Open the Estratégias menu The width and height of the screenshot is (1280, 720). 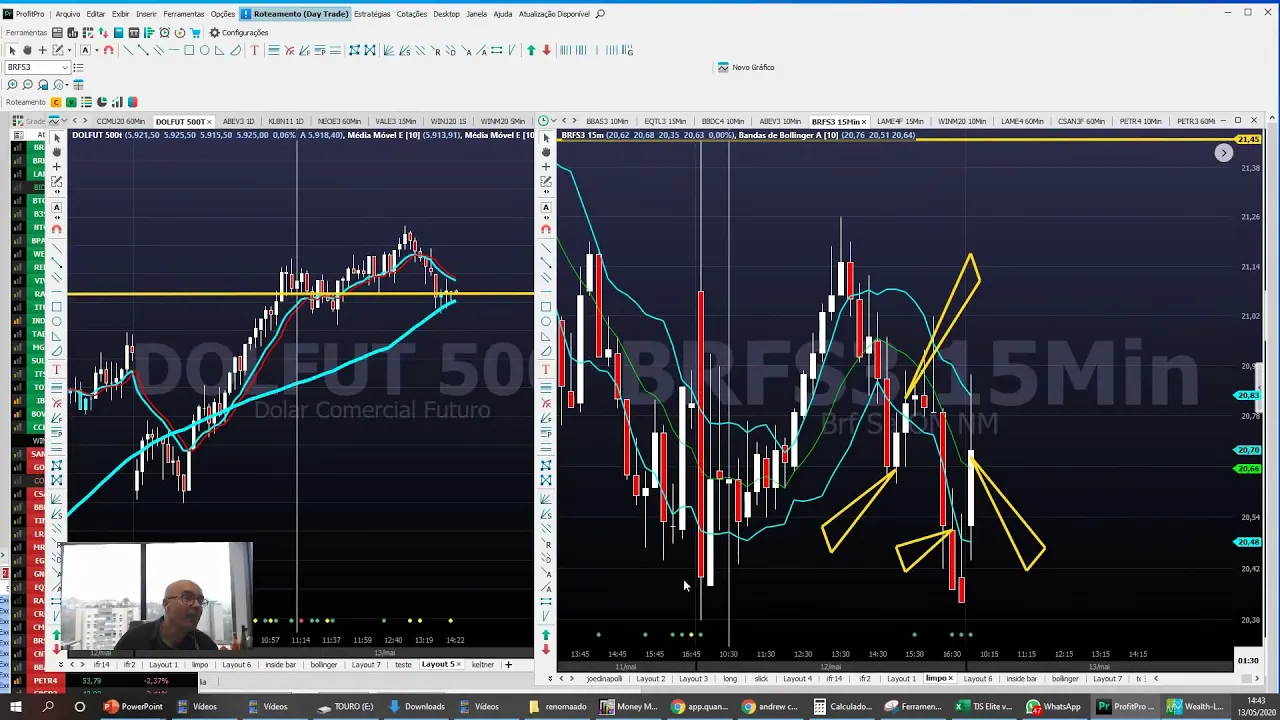pos(372,14)
